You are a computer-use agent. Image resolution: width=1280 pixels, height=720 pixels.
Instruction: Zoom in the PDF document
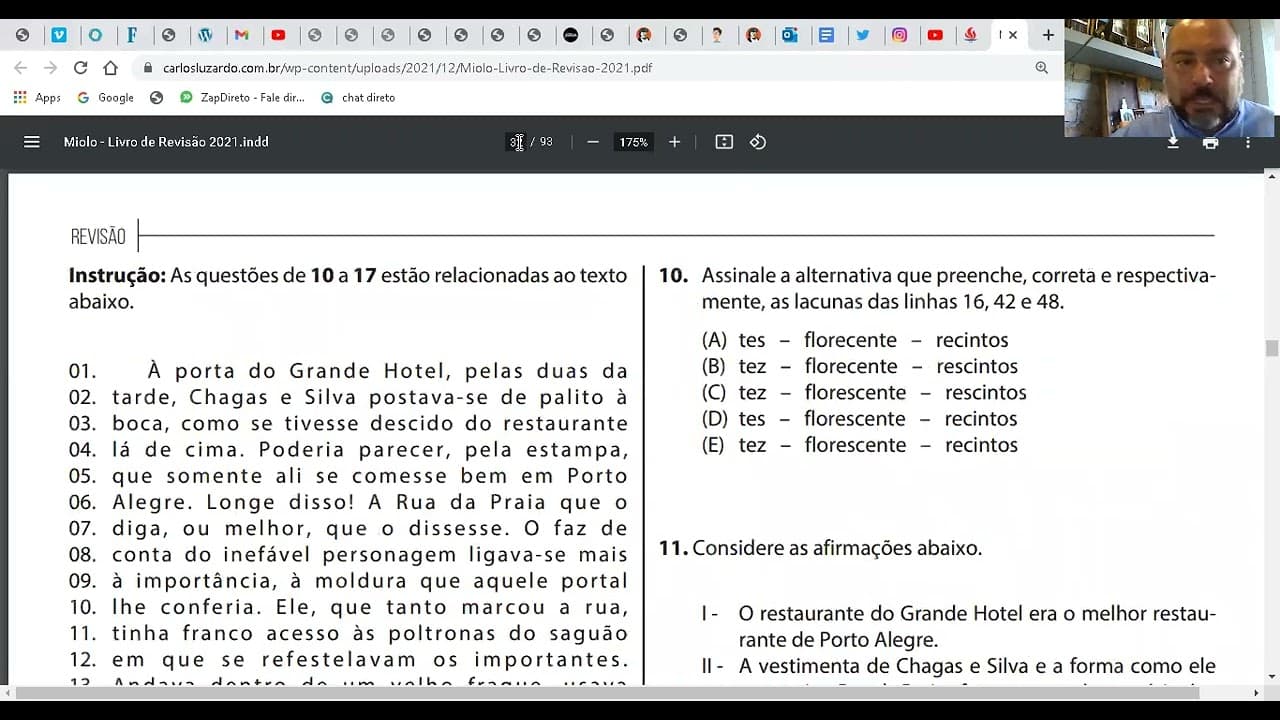pyautogui.click(x=675, y=142)
